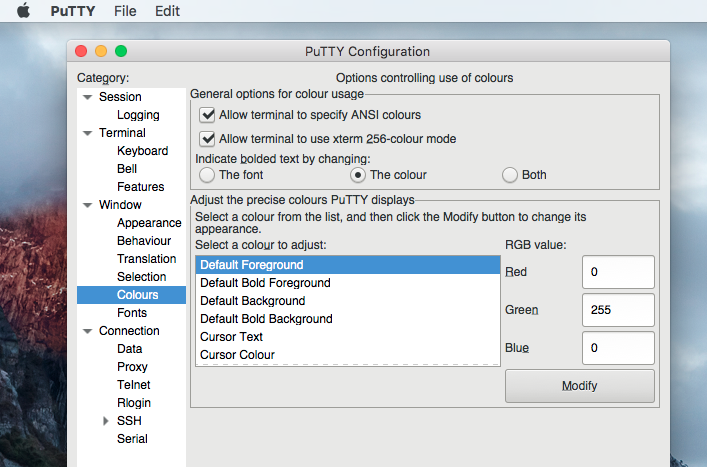Screen dimensions: 707x467
Task: Select 'The font' radio option
Action: click(207, 175)
